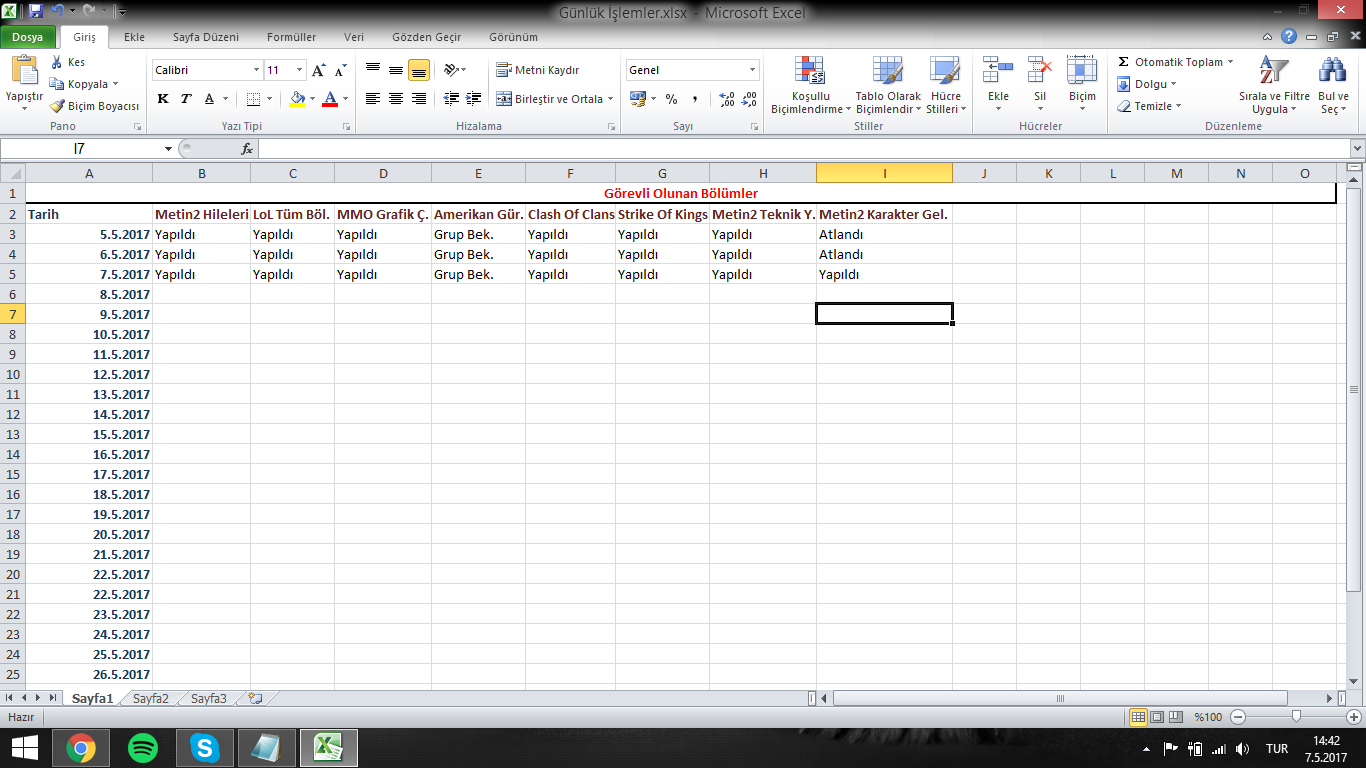Image resolution: width=1366 pixels, height=768 pixels.
Task: Switch to Gözden Geçir tab
Action: [x=427, y=37]
